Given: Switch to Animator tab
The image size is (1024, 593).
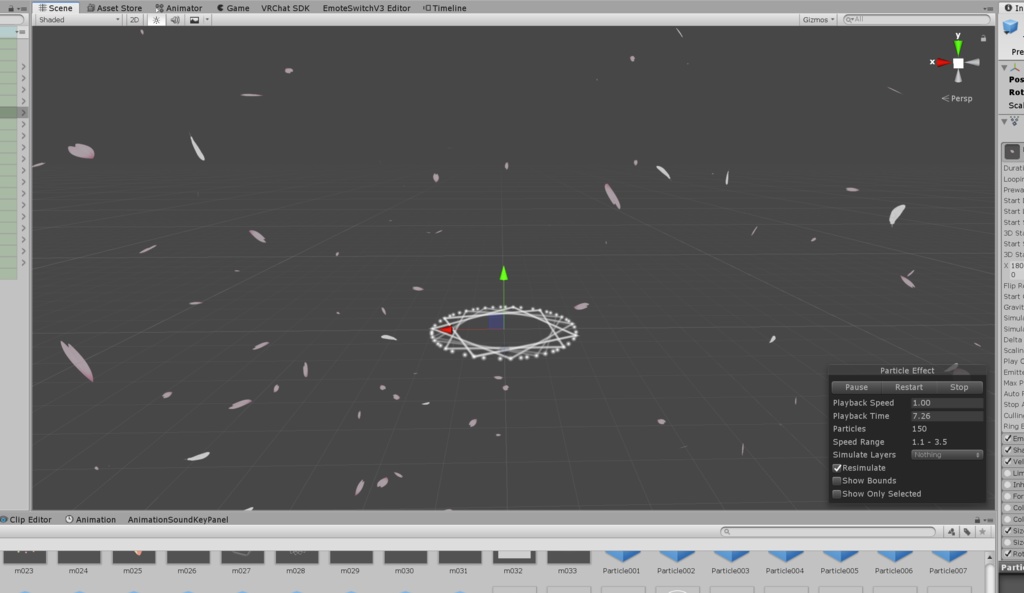Looking at the screenshot, I should pyautogui.click(x=178, y=8).
